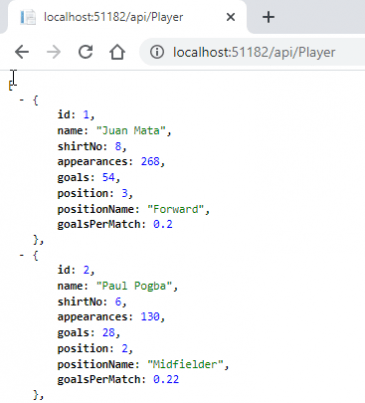Select the goalsPerMatch value 0.22
The width and height of the screenshot is (365, 403).
166,379
